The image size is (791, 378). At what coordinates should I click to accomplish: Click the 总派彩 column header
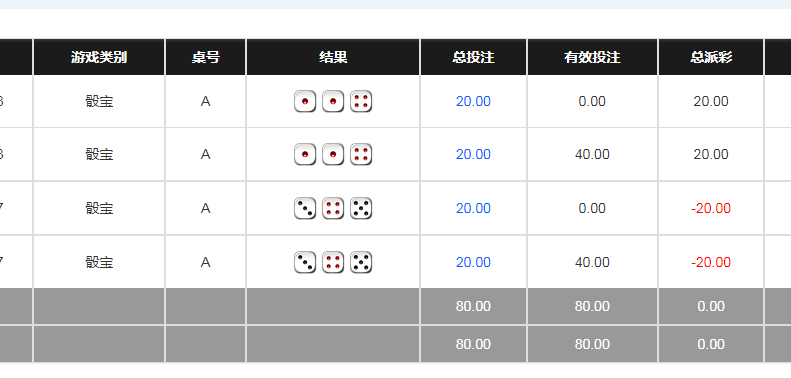pos(711,57)
